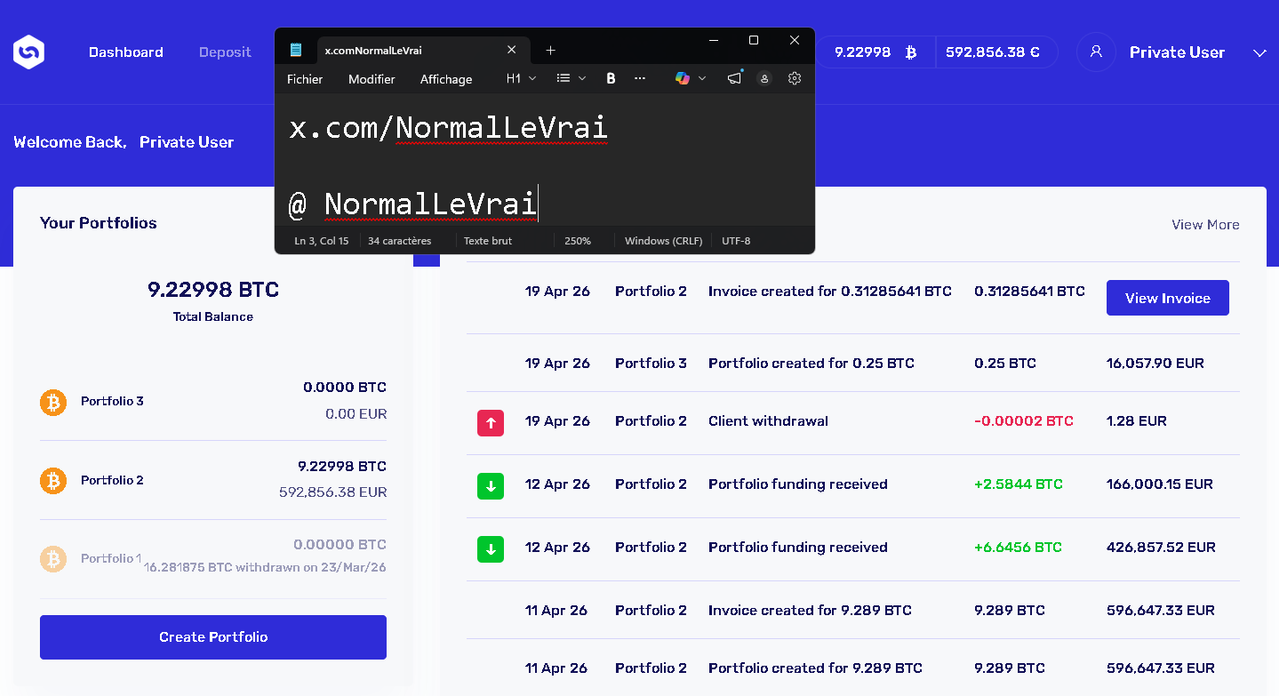Viewport: 1279px width, 696px height.
Task: Expand the Copilot dropdown arrow in Notepad
Action: [x=702, y=78]
